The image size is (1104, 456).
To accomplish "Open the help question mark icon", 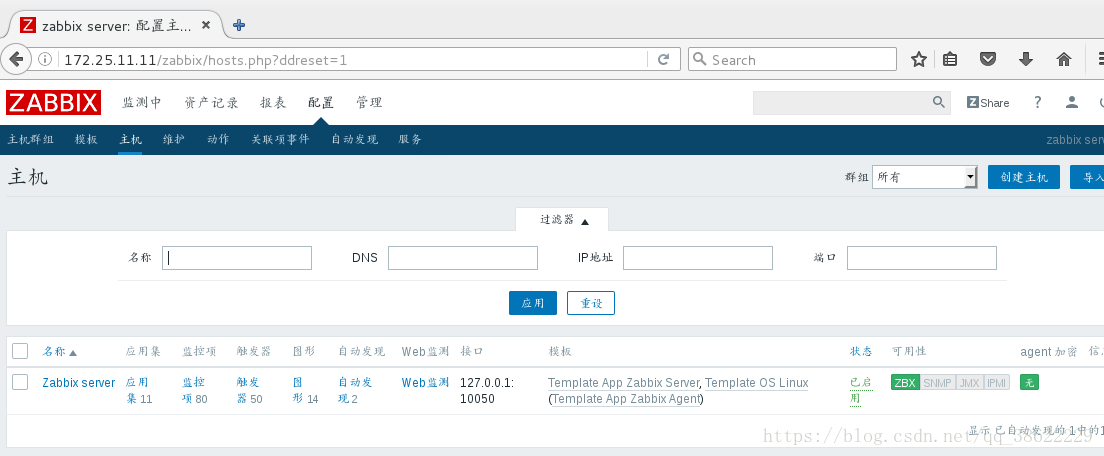I will [1037, 102].
